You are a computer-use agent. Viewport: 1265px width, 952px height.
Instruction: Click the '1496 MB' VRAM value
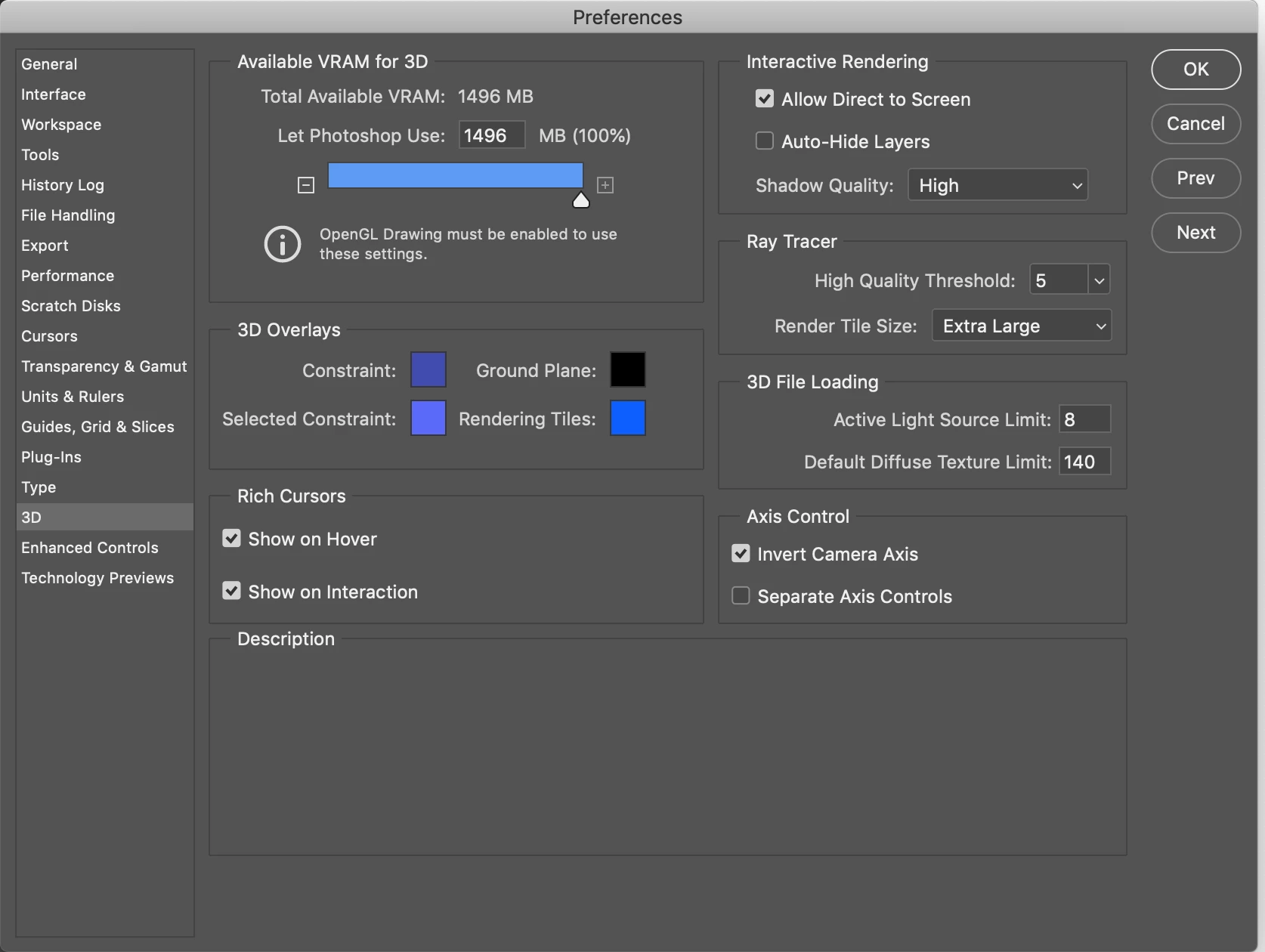[x=496, y=97]
